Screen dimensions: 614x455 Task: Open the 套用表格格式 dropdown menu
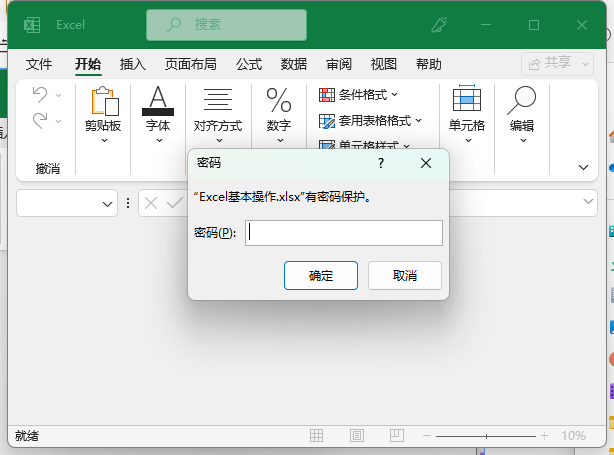(419, 120)
